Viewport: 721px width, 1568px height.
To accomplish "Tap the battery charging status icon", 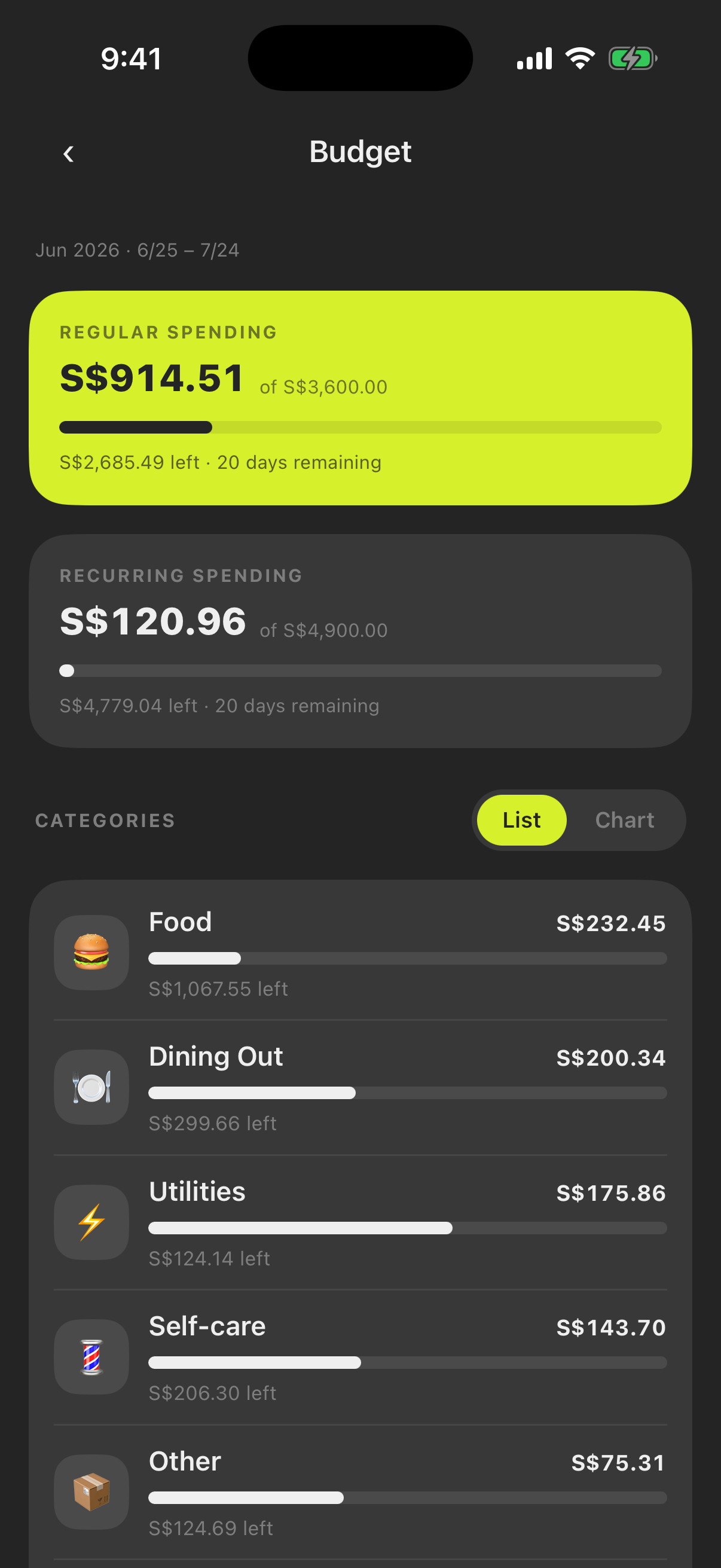I will [x=633, y=59].
